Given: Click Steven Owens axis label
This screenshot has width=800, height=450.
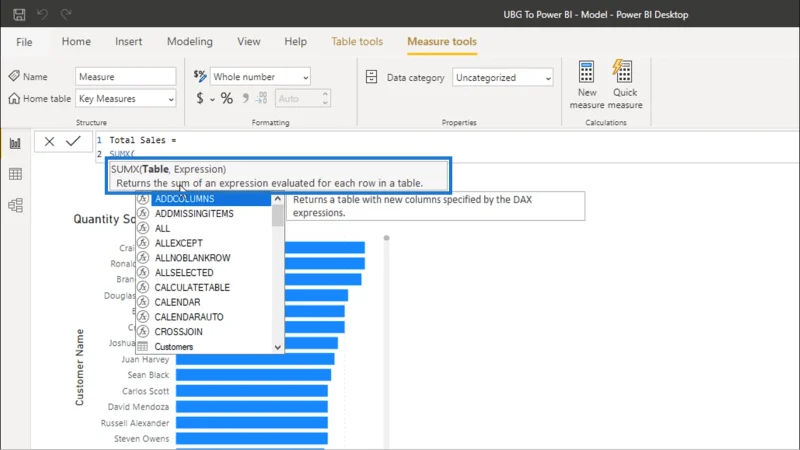Looking at the screenshot, I should point(141,439).
